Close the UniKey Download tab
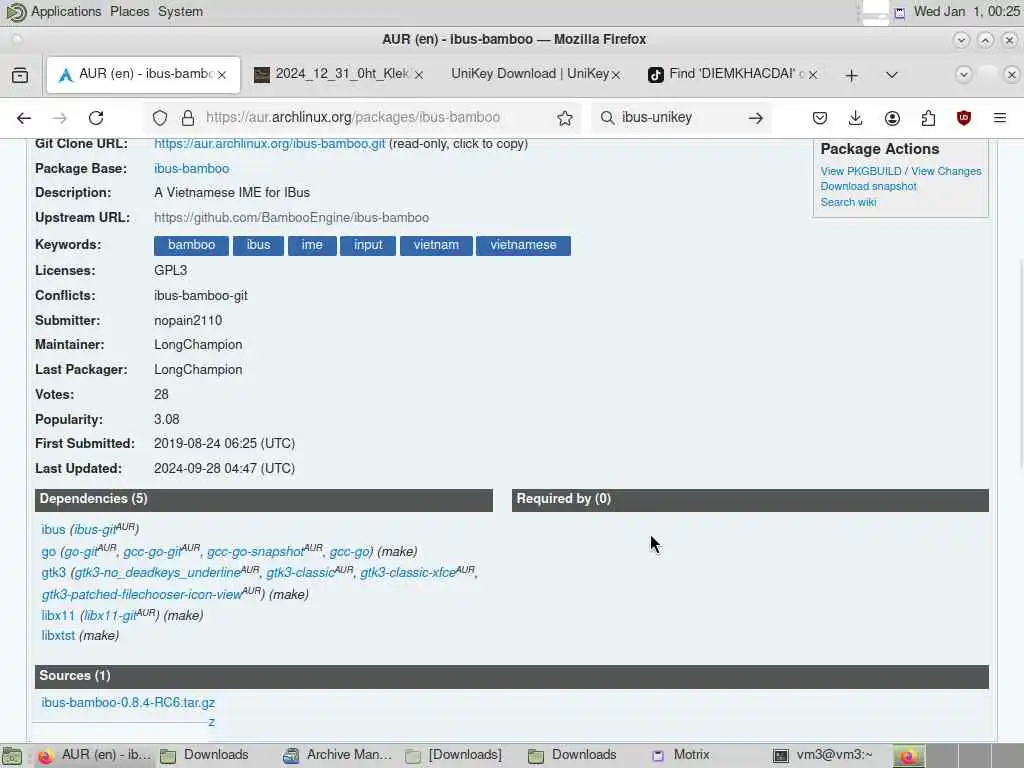Viewport: 1024px width, 768px height. click(x=616, y=75)
